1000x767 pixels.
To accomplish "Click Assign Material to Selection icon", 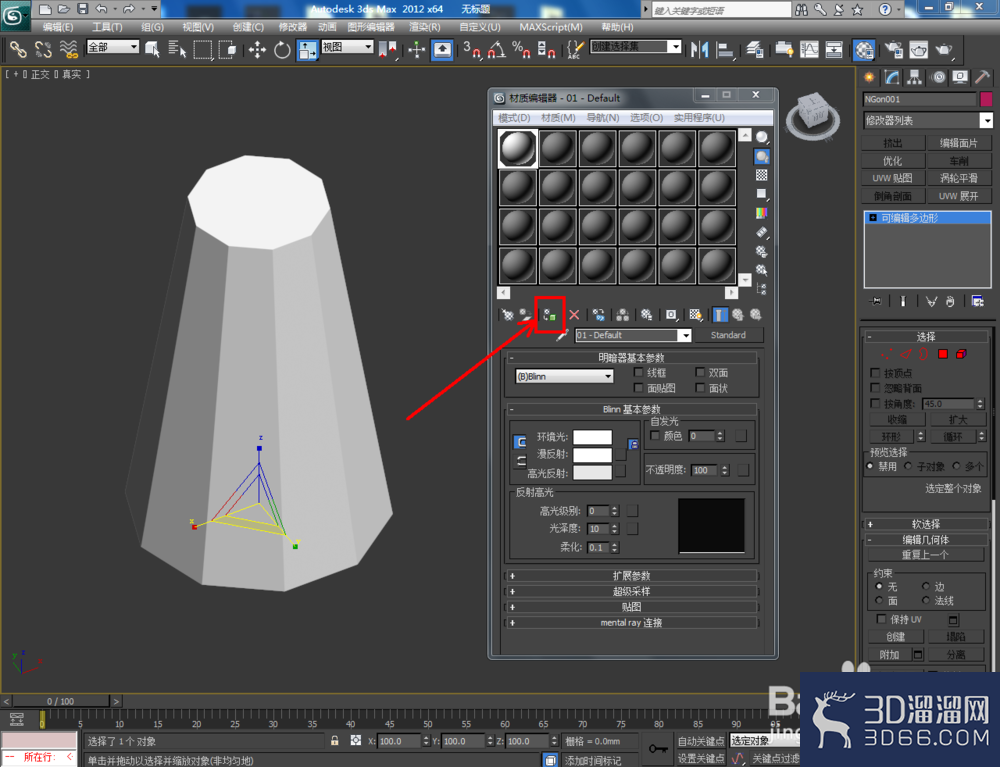I will point(550,315).
